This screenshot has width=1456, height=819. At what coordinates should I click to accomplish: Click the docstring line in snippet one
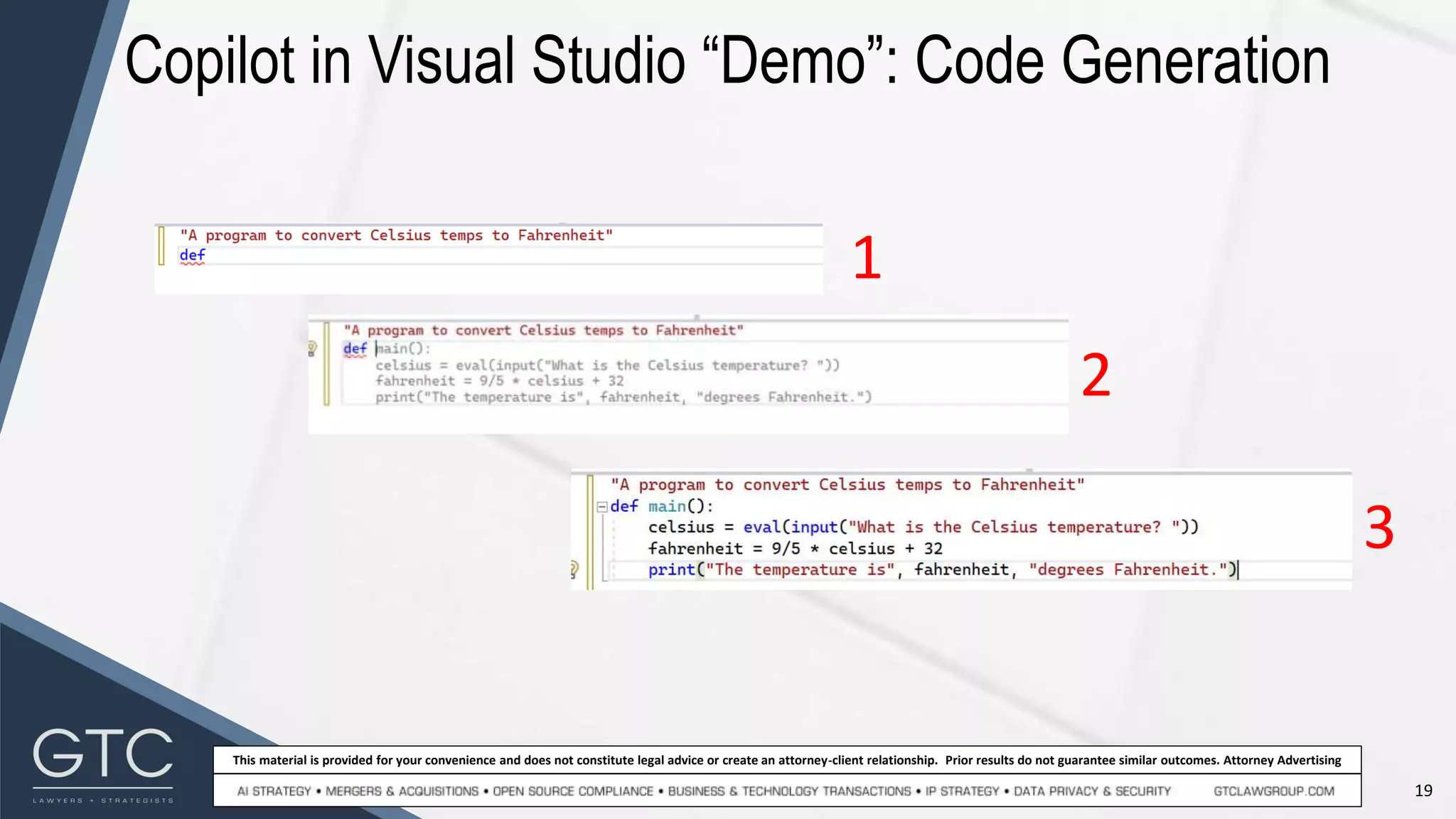pos(396,235)
